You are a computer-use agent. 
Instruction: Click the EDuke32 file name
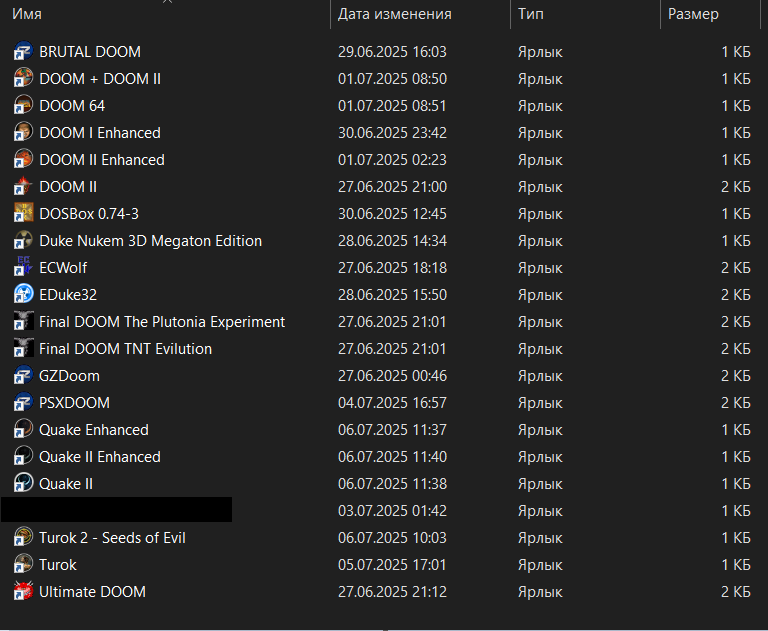68,294
